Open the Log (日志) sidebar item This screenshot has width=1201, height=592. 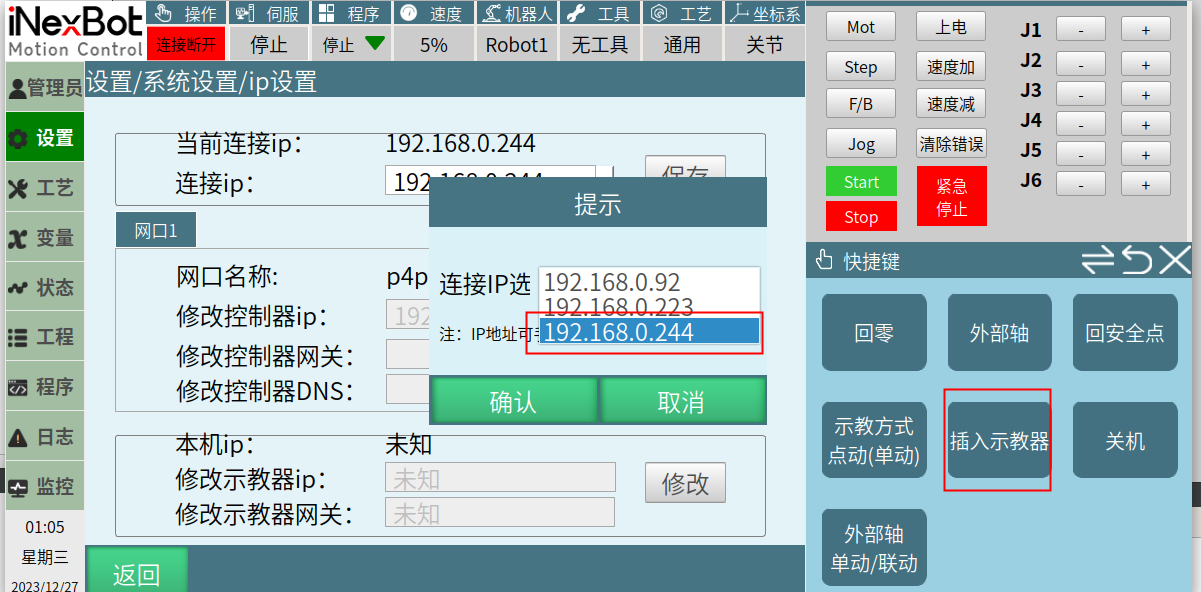tap(43, 437)
